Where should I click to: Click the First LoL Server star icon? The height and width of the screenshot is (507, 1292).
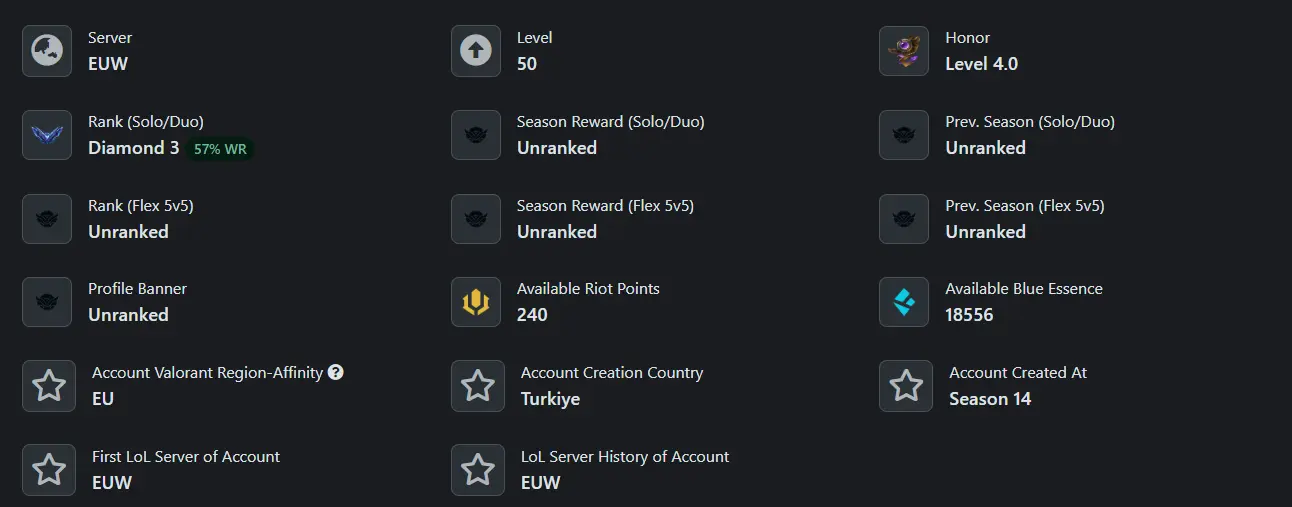(49, 470)
